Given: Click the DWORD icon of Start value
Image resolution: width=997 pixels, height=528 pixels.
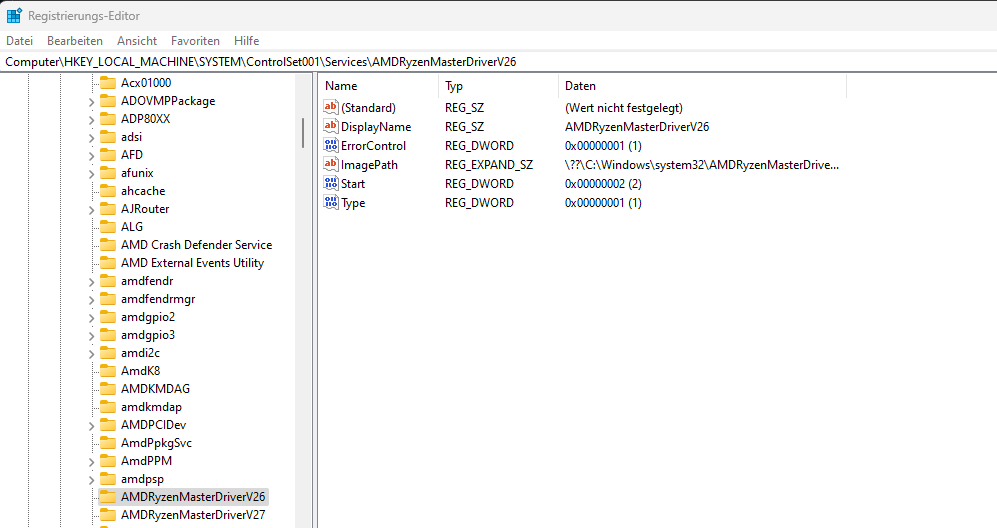Looking at the screenshot, I should 331,183.
